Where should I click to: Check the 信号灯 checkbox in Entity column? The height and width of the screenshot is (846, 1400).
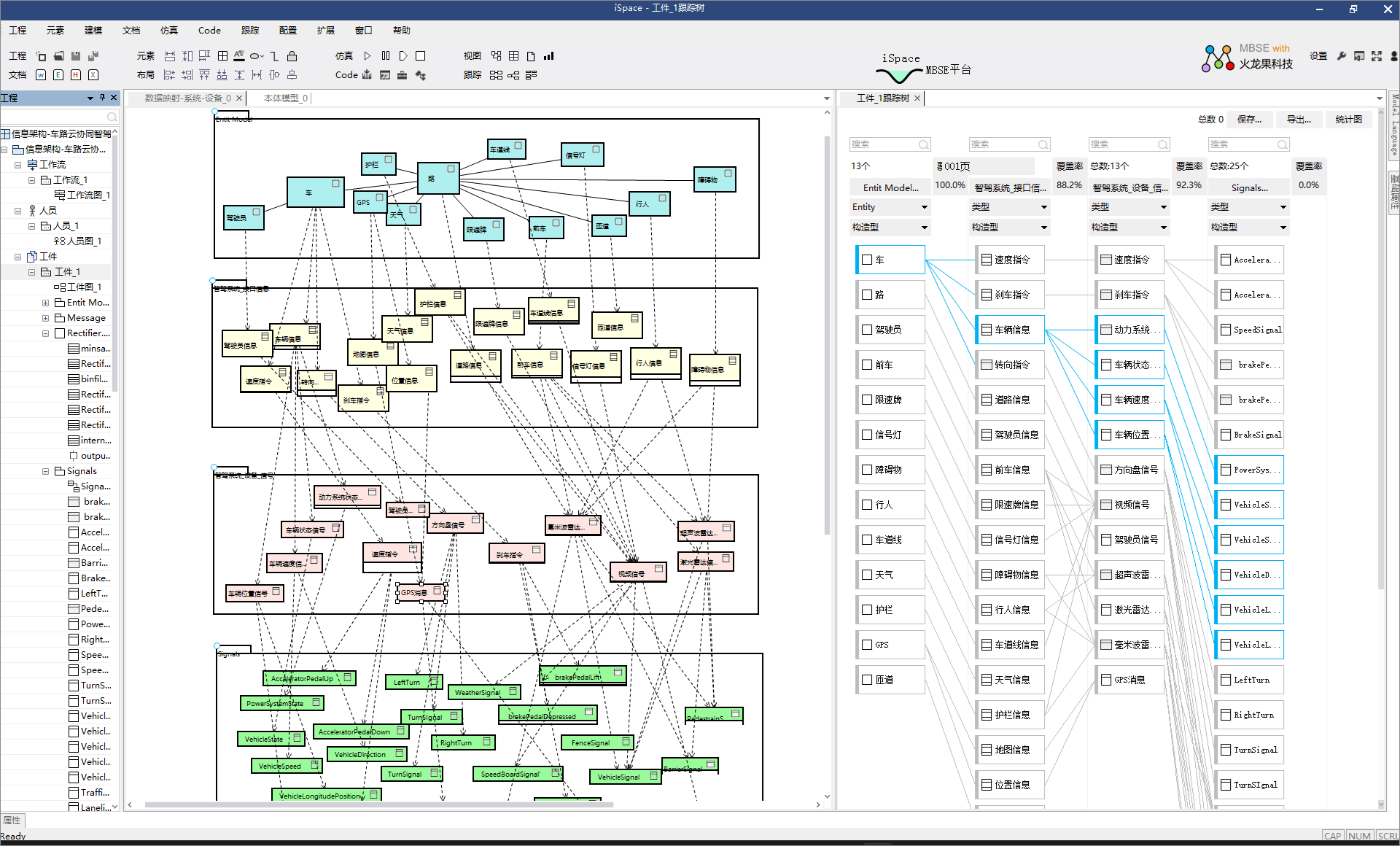[x=867, y=435]
